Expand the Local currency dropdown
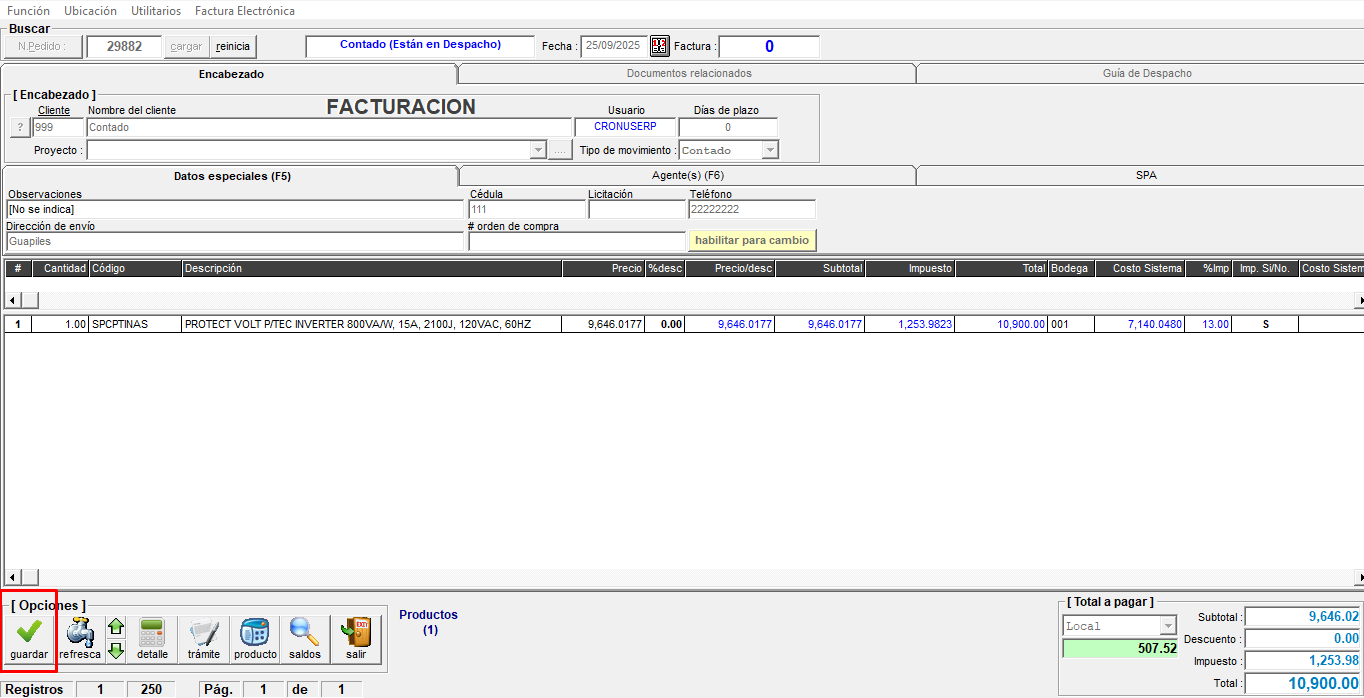 coord(1167,626)
